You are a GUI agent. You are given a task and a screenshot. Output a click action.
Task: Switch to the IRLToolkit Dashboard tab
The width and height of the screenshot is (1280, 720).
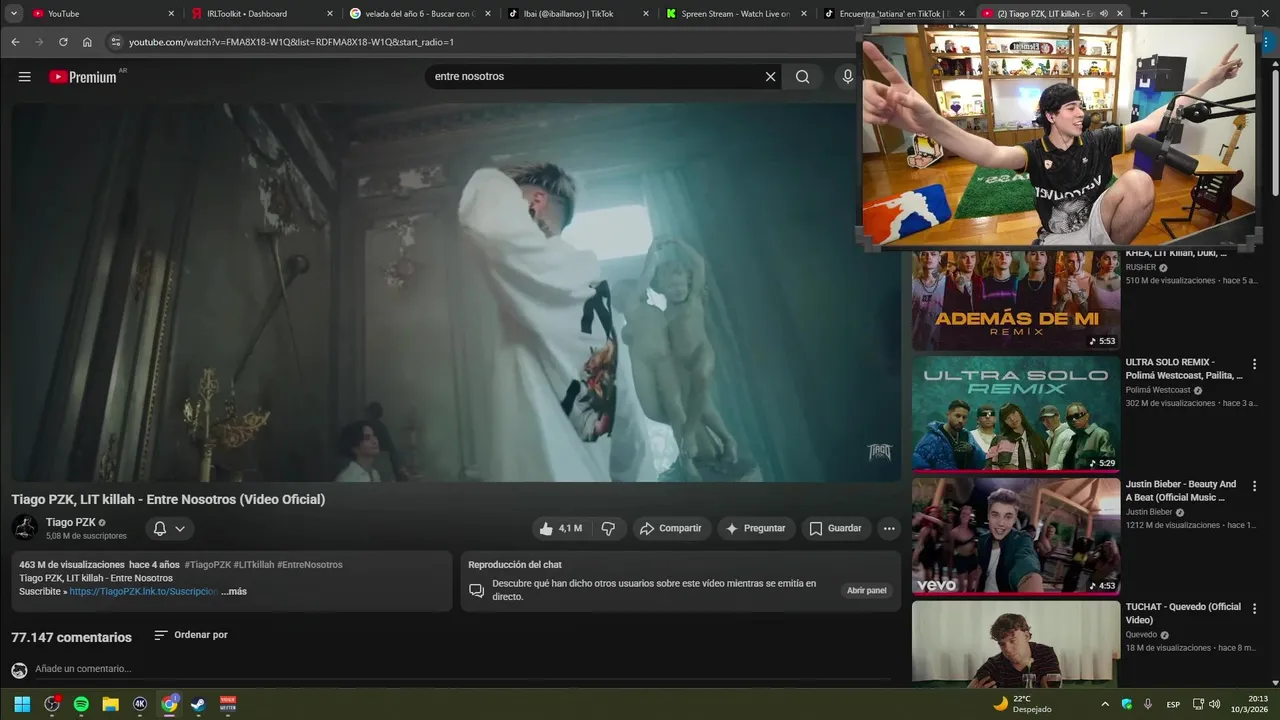(262, 14)
